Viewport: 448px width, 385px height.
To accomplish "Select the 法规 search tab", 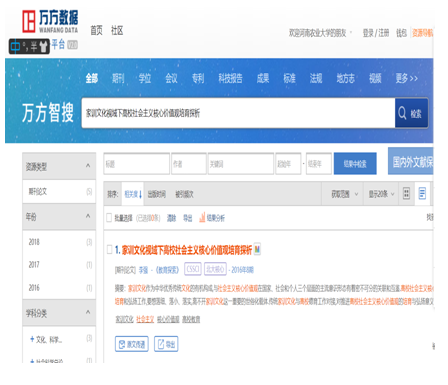I will tap(316, 78).
